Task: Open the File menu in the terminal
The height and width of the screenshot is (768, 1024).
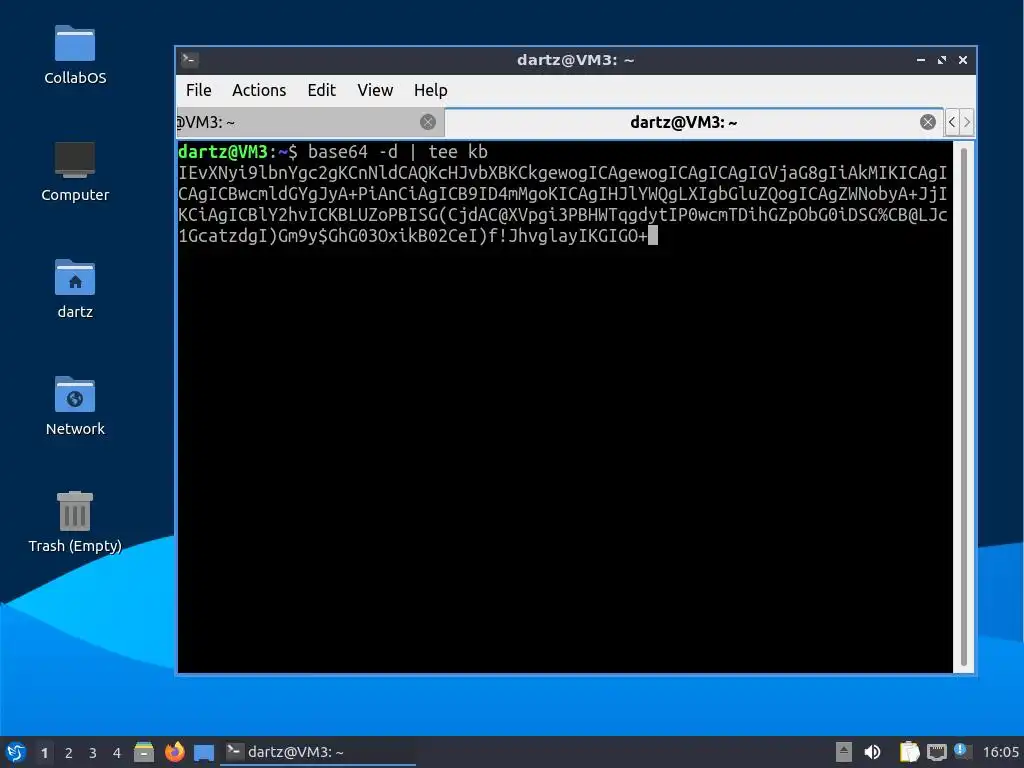Action: coord(199,90)
